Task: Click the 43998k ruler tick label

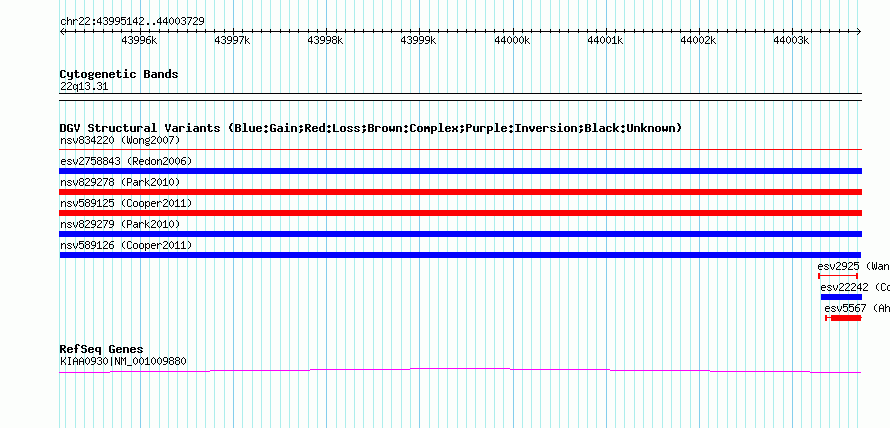Action: point(325,41)
